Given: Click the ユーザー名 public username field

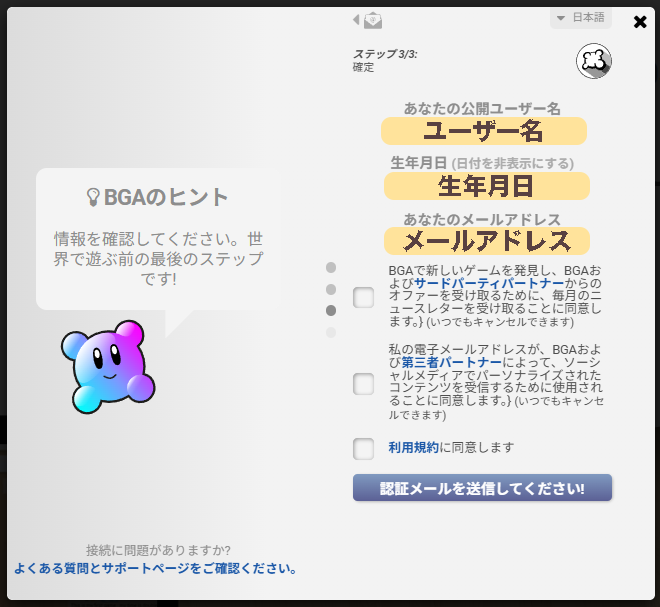Looking at the screenshot, I should (483, 131).
